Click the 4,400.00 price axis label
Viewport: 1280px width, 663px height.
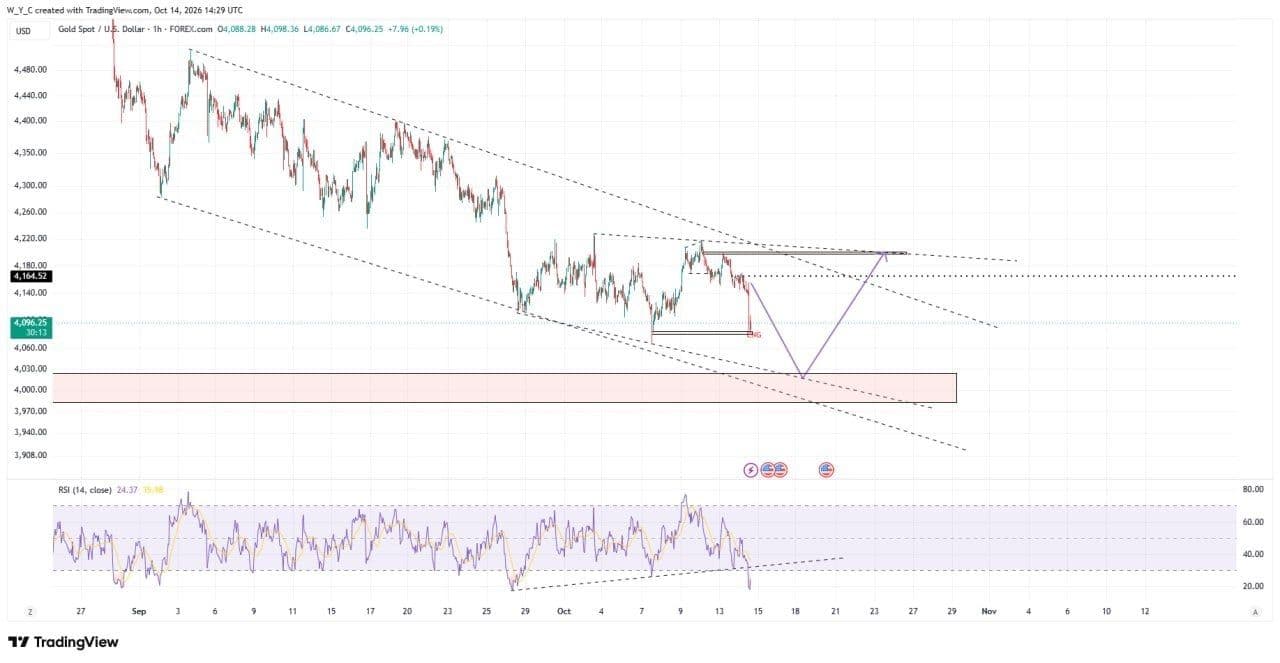(x=31, y=121)
